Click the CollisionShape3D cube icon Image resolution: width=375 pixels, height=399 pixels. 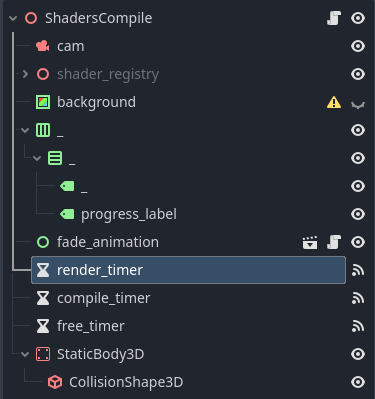tap(55, 382)
